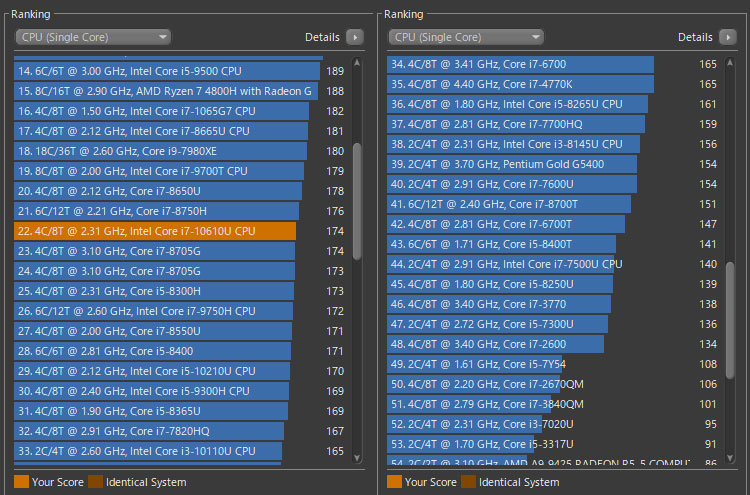The height and width of the screenshot is (495, 750).
Task: Click the right panel Your Score orange swatch
Action: pyautogui.click(x=395, y=482)
